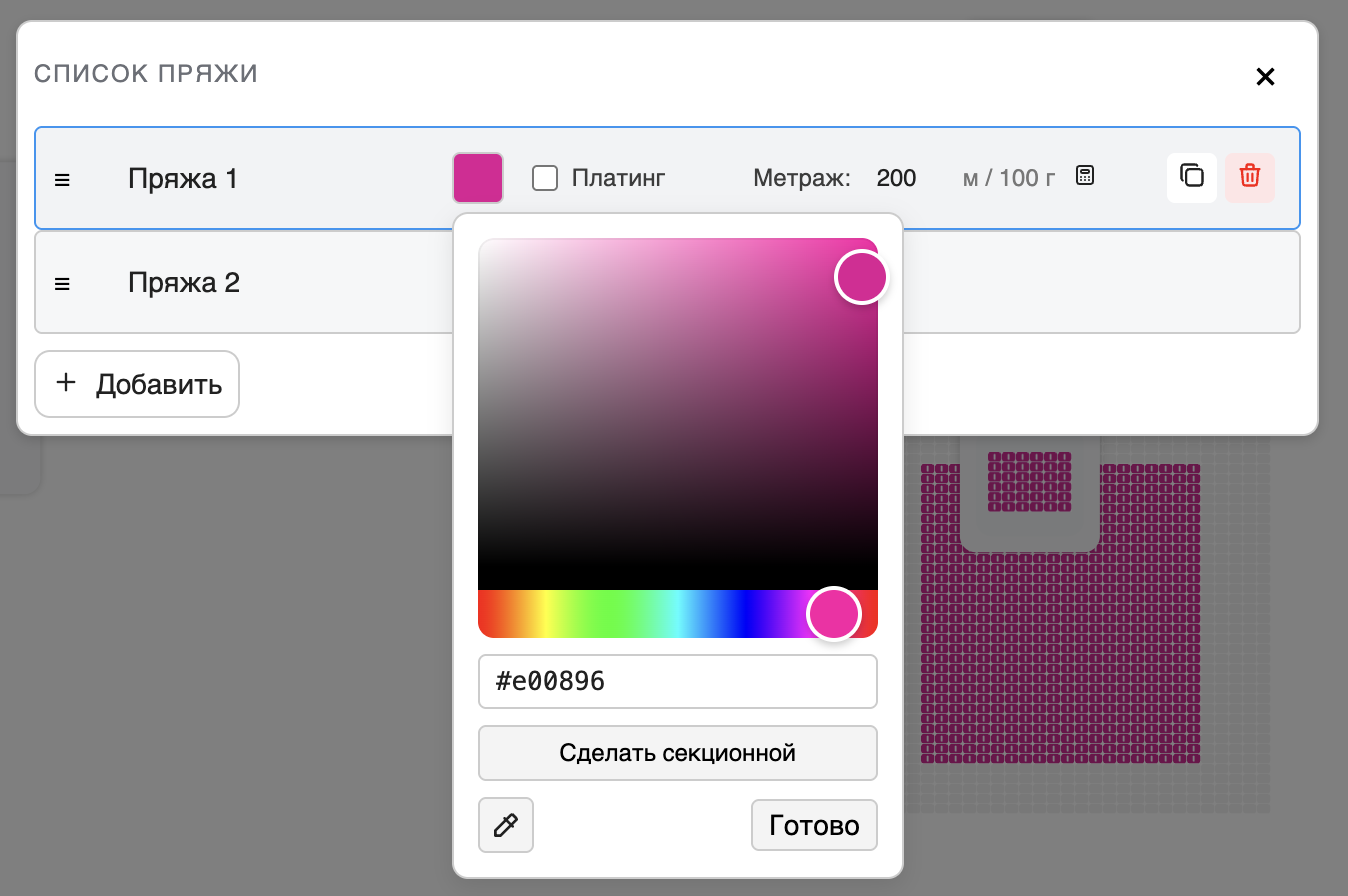1348x896 pixels.
Task: Activate the eyedropper color picker tool
Action: coord(506,825)
